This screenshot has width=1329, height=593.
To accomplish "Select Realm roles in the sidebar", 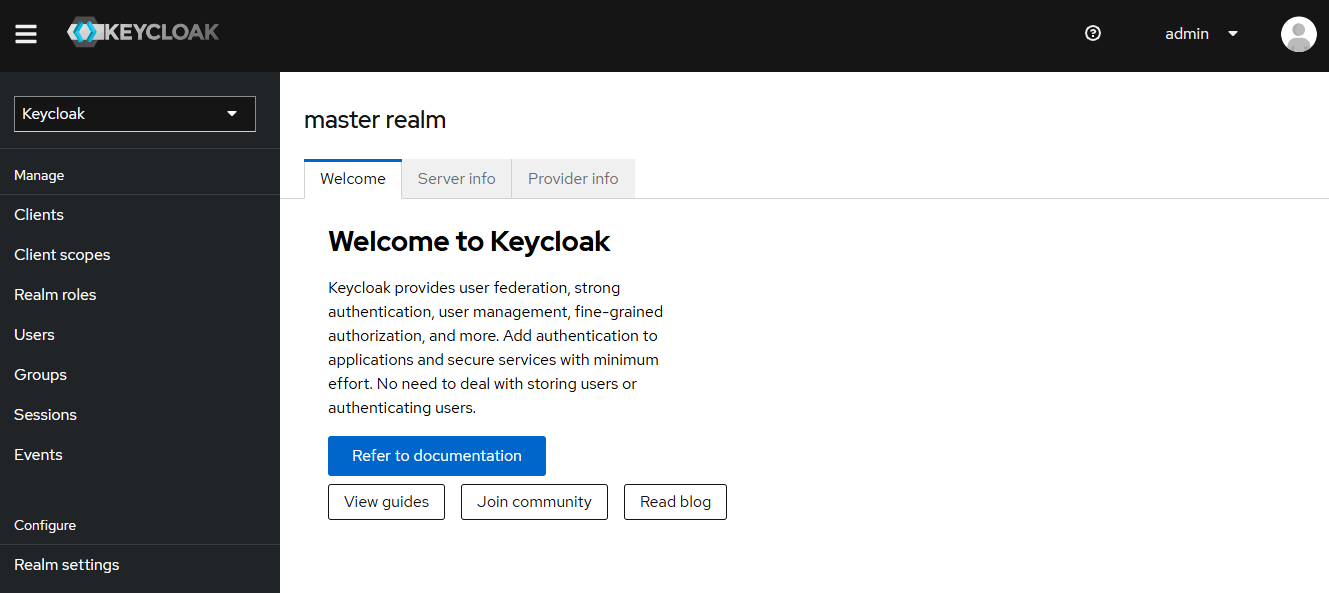I will click(55, 294).
